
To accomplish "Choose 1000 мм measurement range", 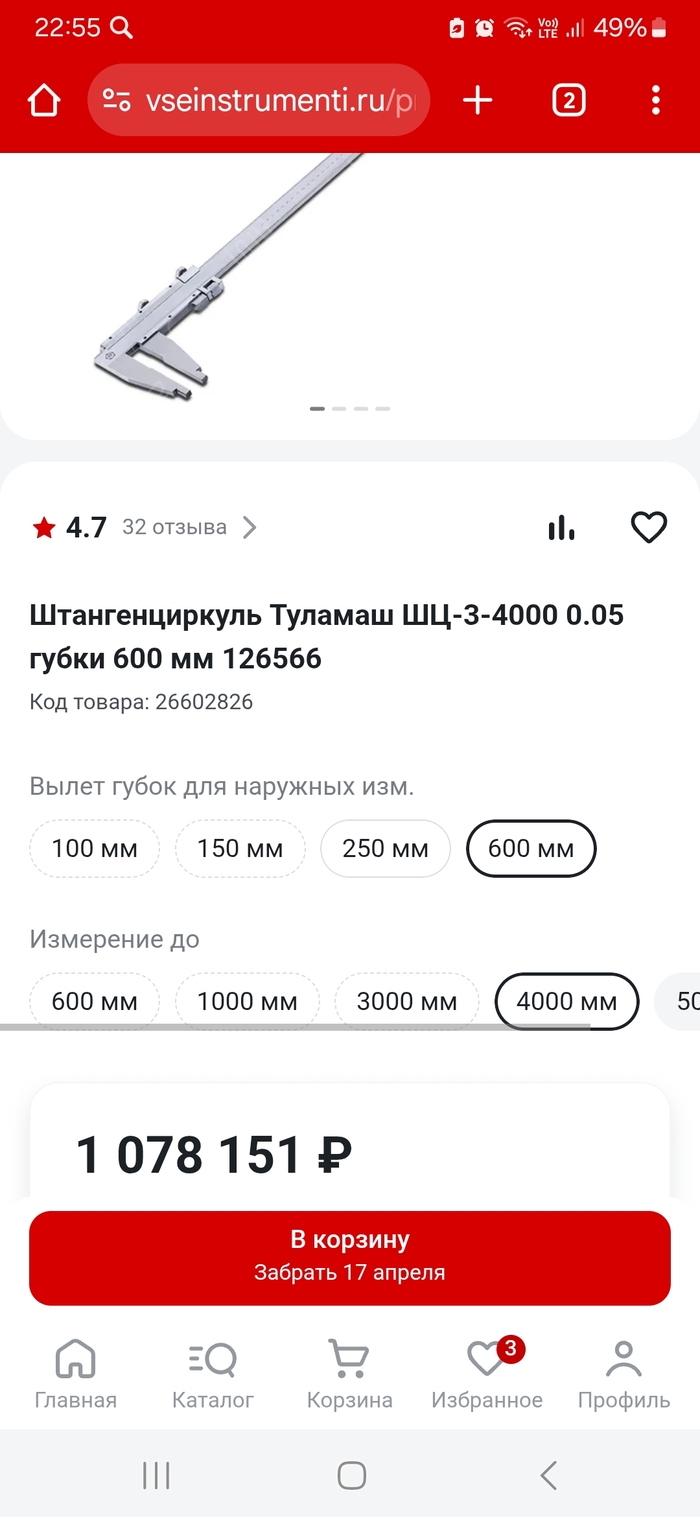I will 247,1001.
